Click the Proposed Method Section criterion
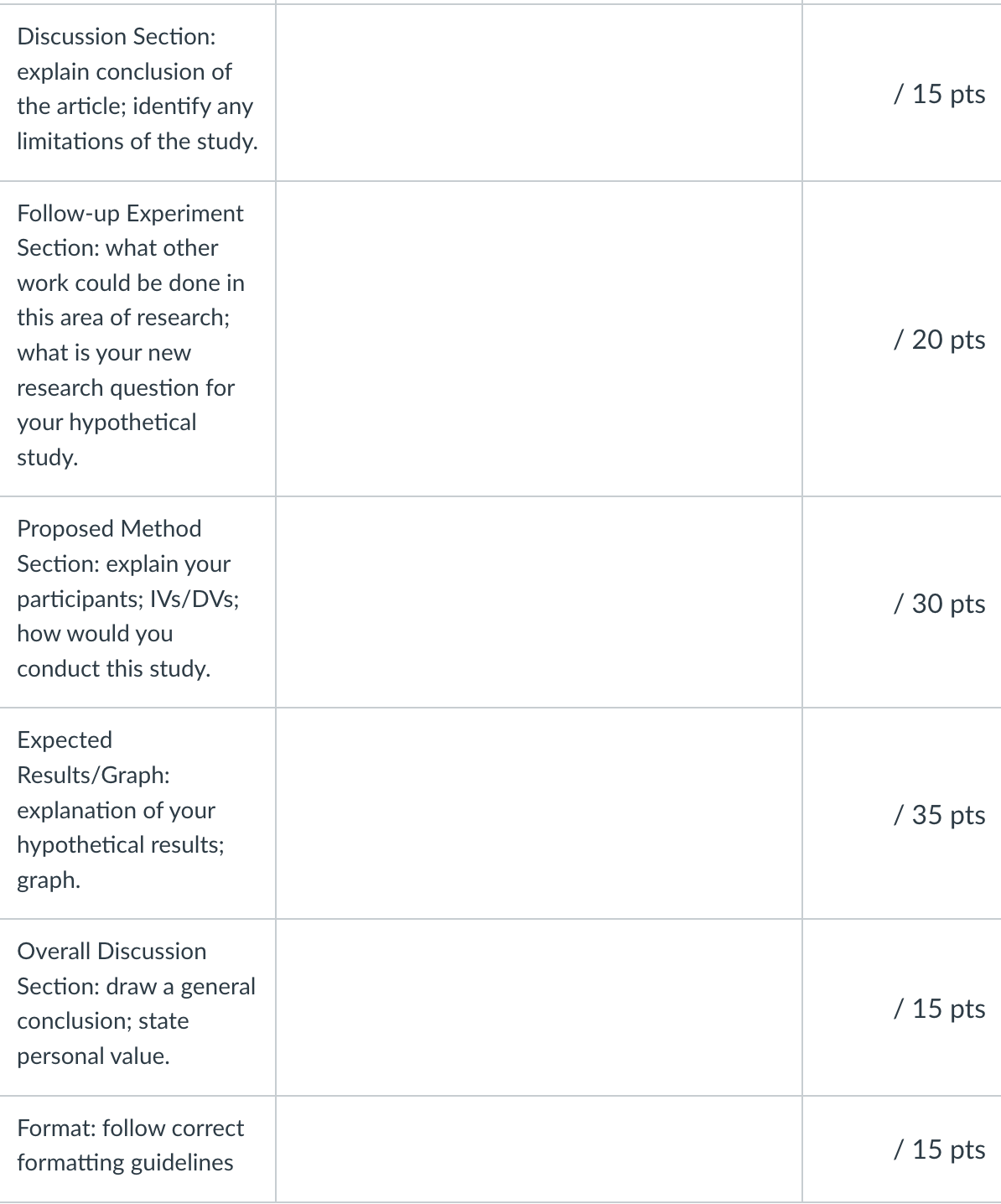The image size is (1001, 1204). [127, 599]
